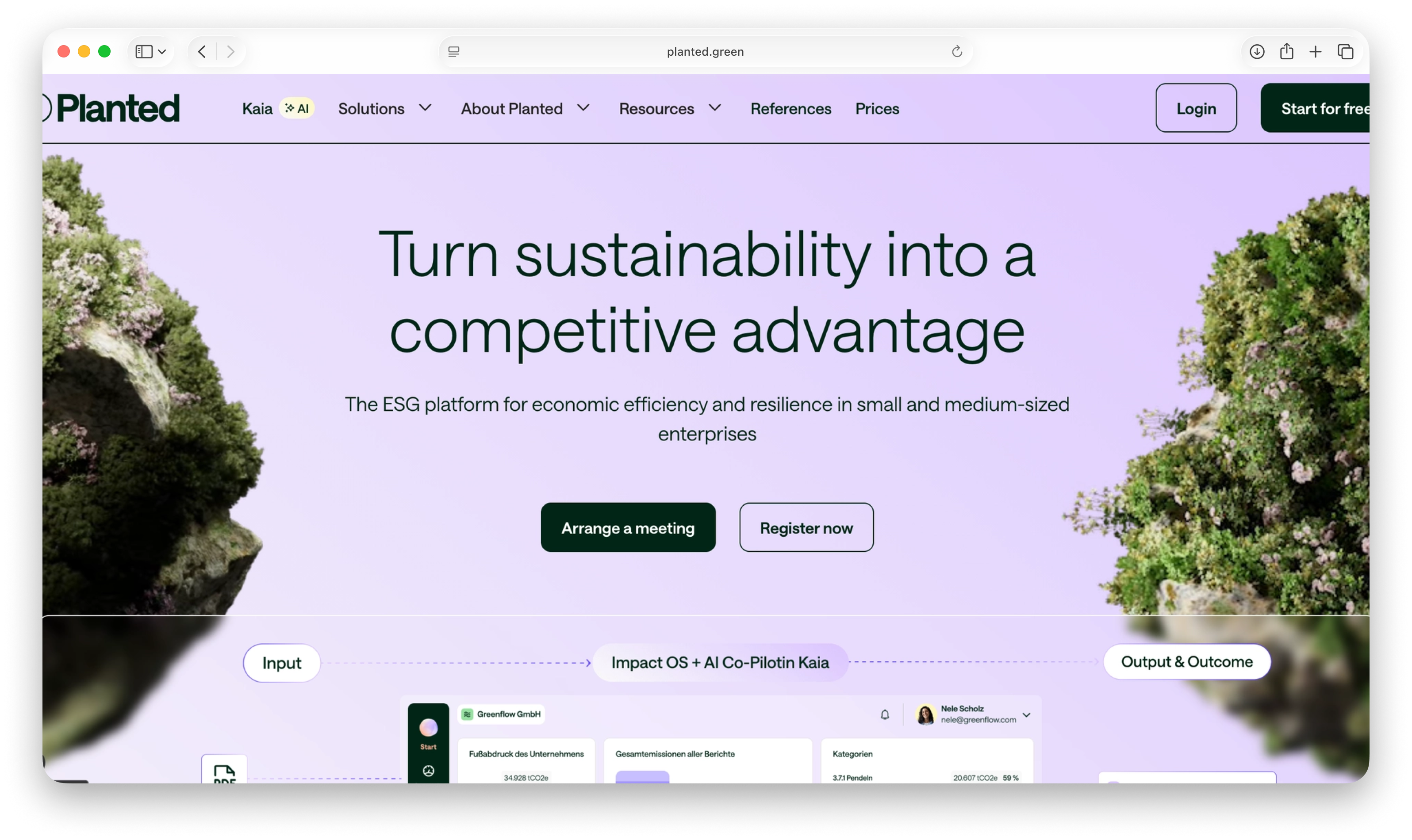Viewport: 1412px width, 840px height.
Task: Click the PDF document icon
Action: click(224, 773)
